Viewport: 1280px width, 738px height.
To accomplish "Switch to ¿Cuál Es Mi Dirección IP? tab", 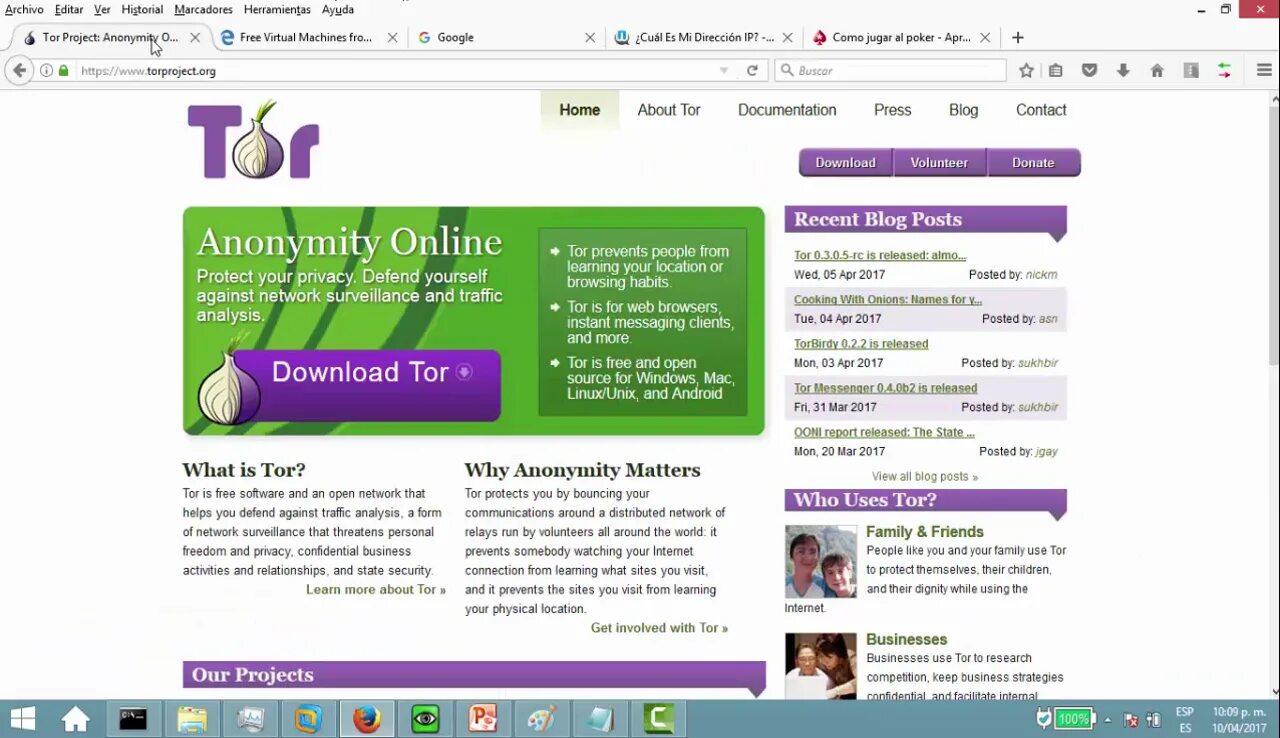I will [704, 37].
